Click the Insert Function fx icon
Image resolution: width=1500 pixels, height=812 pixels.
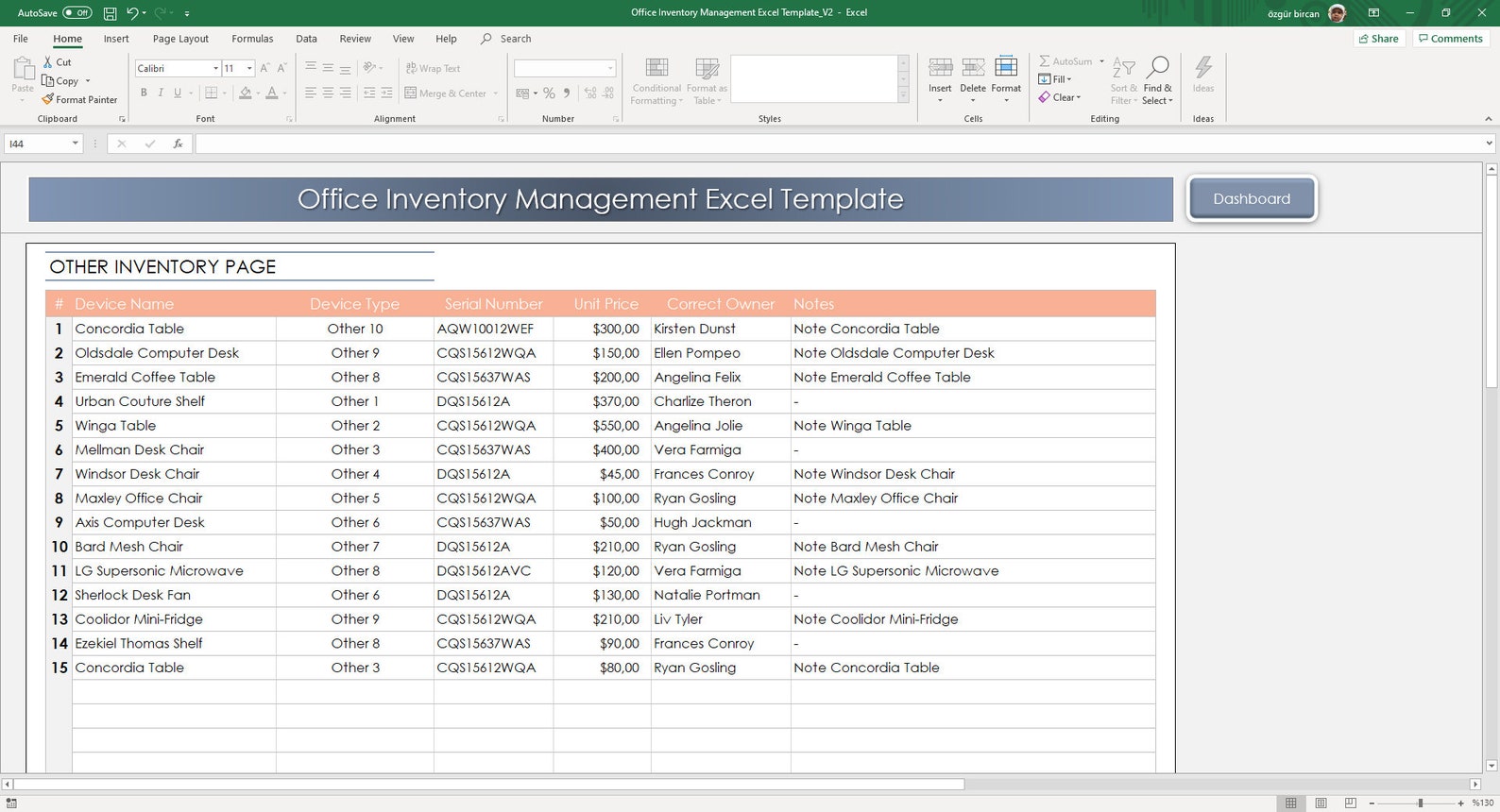pyautogui.click(x=178, y=144)
